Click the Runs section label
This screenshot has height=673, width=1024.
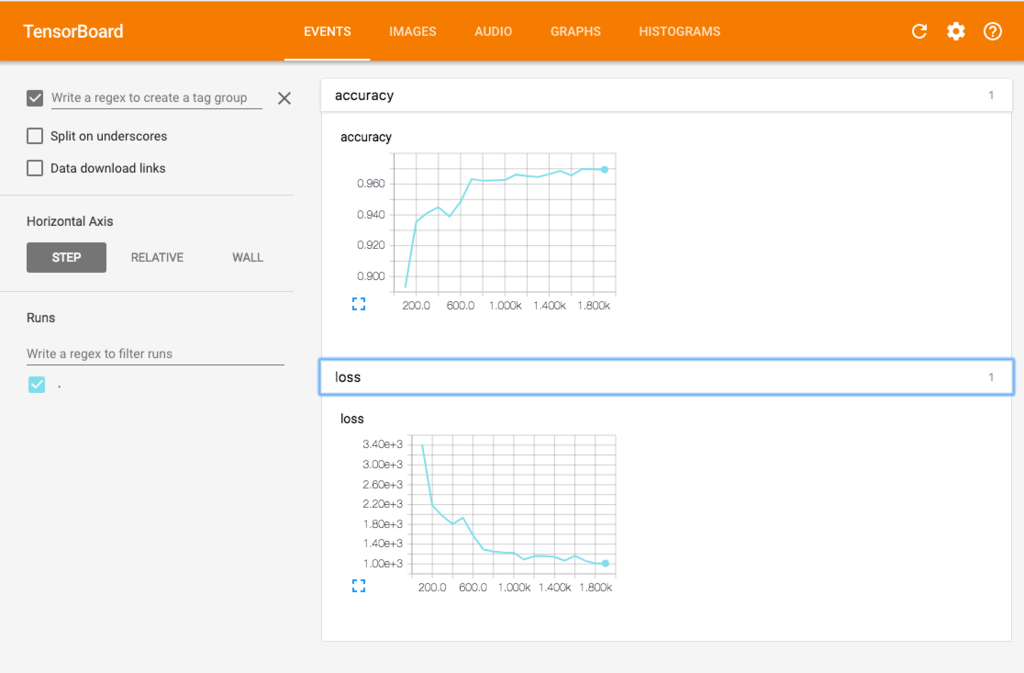coord(40,318)
